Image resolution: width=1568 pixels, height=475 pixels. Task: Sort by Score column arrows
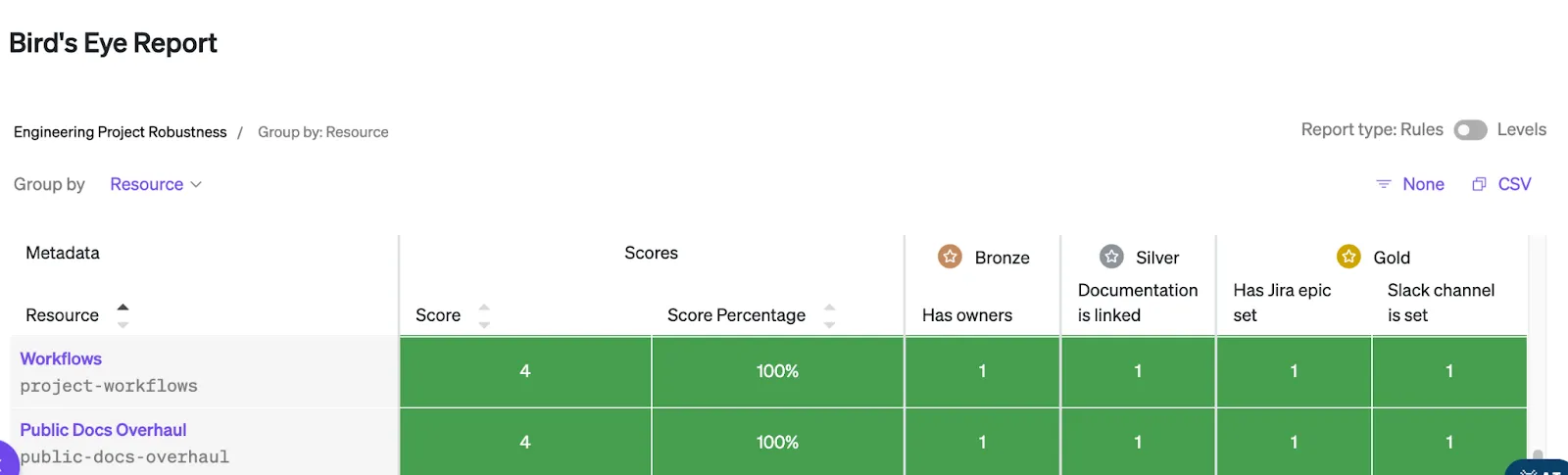click(484, 315)
